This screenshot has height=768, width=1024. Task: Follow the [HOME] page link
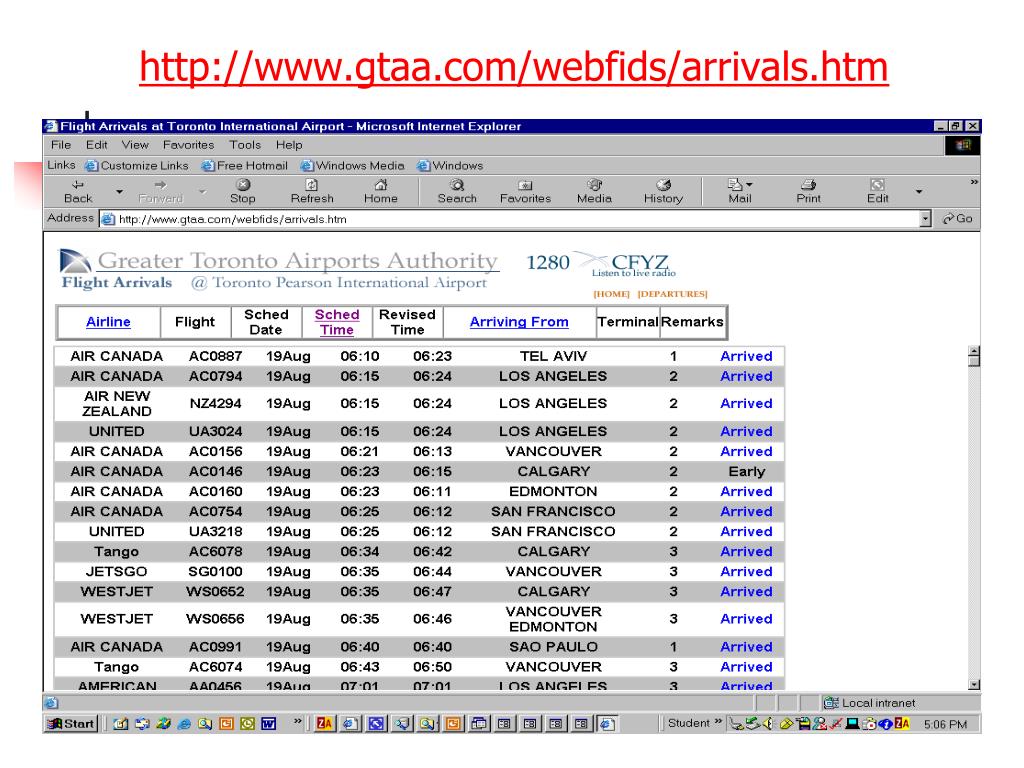pyautogui.click(x=611, y=294)
